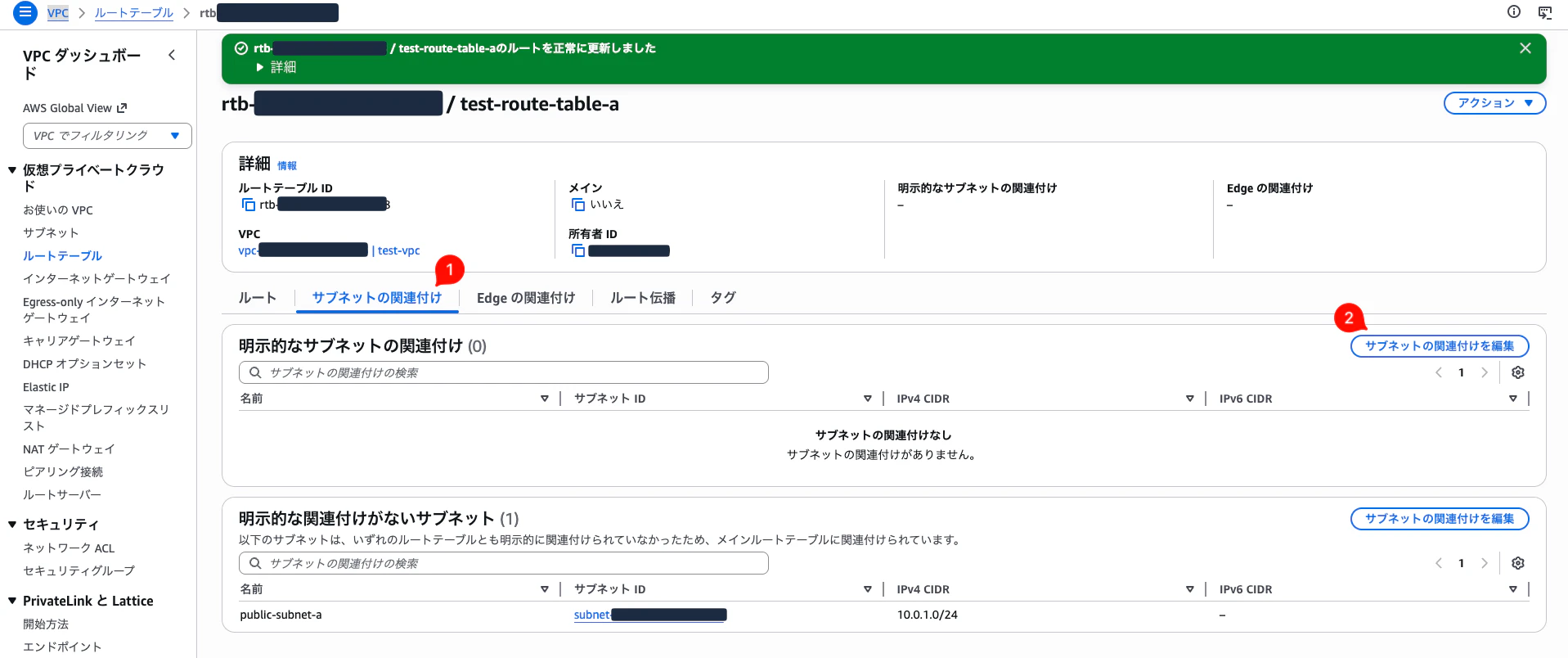Edit associations in 明示的な関連付けがないサブネット section

click(1440, 519)
